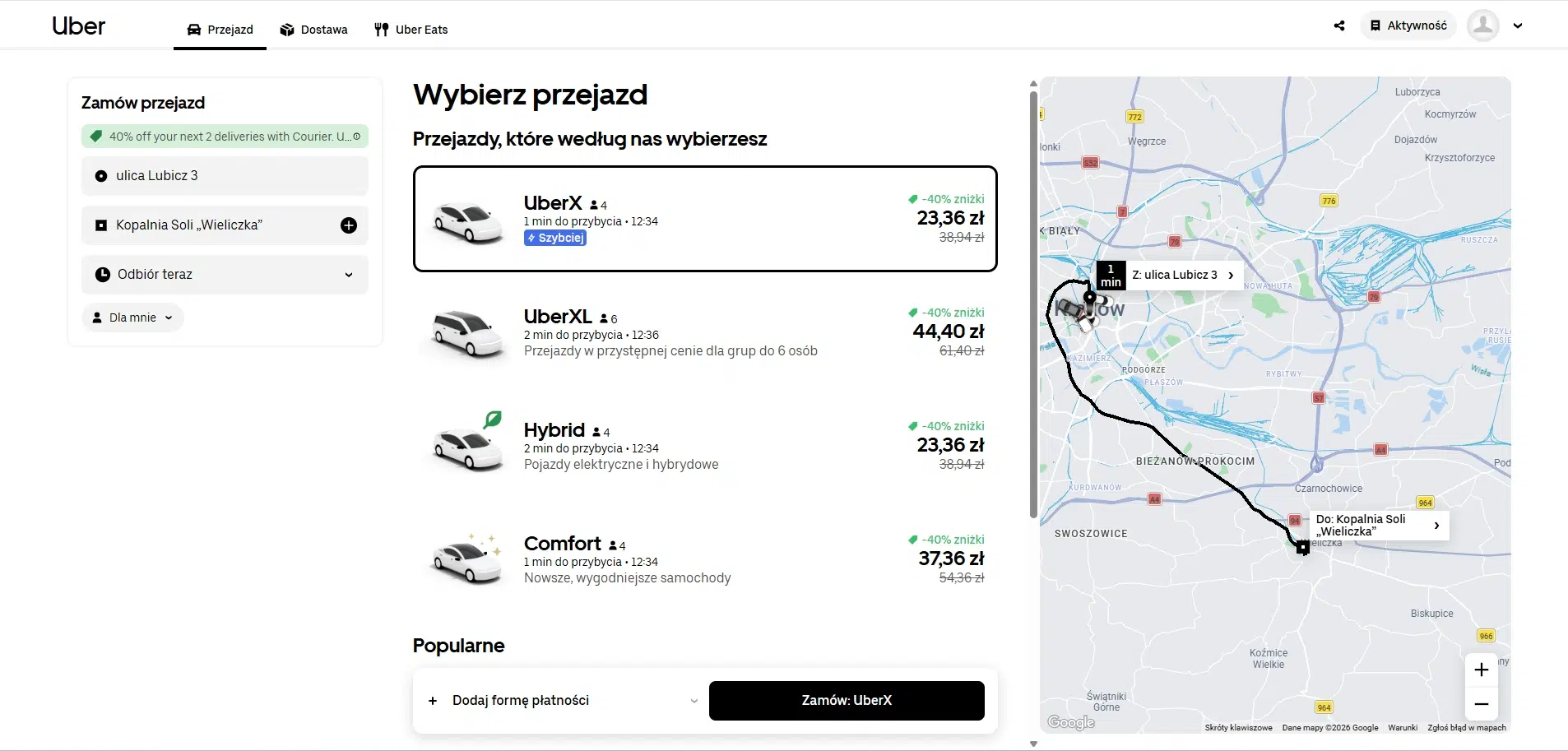The image size is (1568, 751).
Task: Open the Warunki link below the map
Action: (1403, 727)
